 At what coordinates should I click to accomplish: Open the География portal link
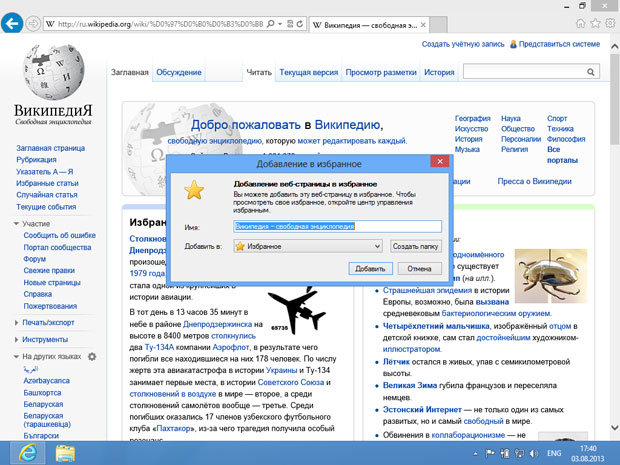pyautogui.click(x=473, y=118)
